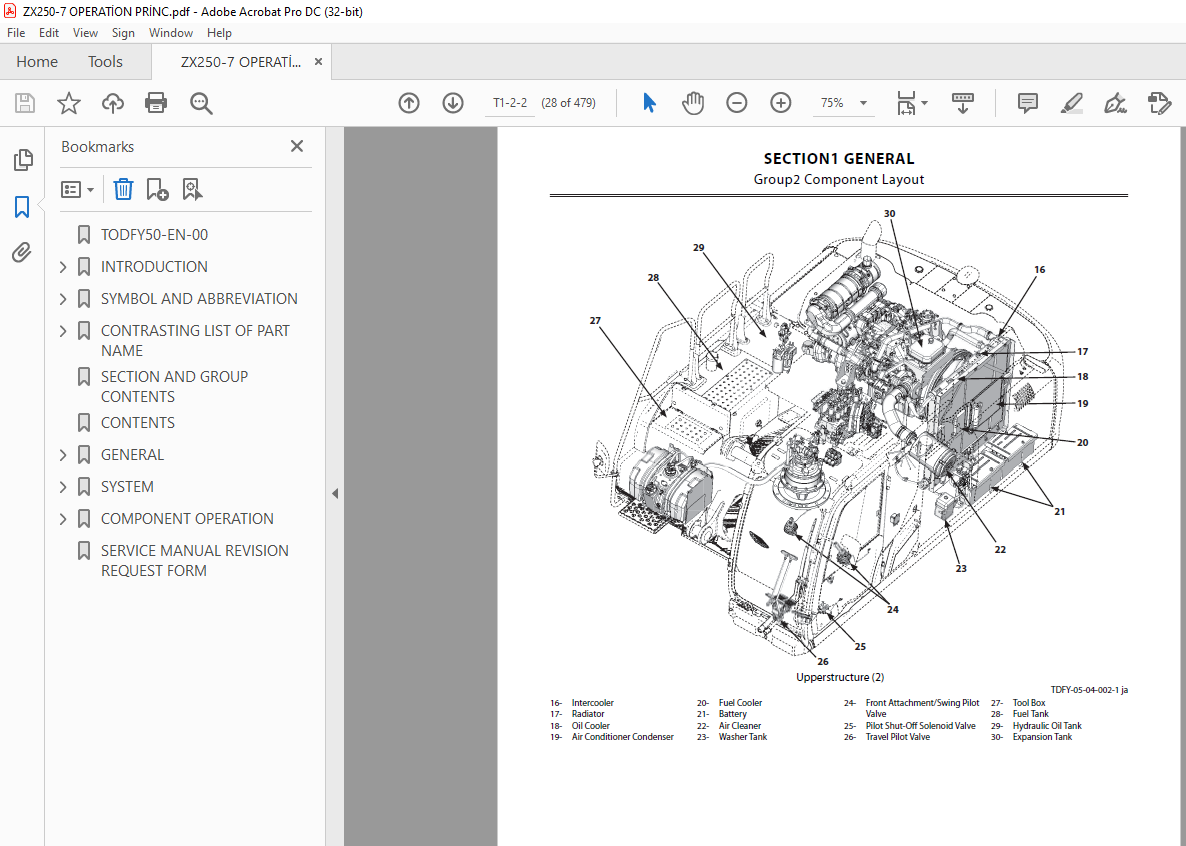Image resolution: width=1186 pixels, height=846 pixels.
Task: Go to CONTRASTING LIST OF PART NAME
Action: click(x=195, y=341)
